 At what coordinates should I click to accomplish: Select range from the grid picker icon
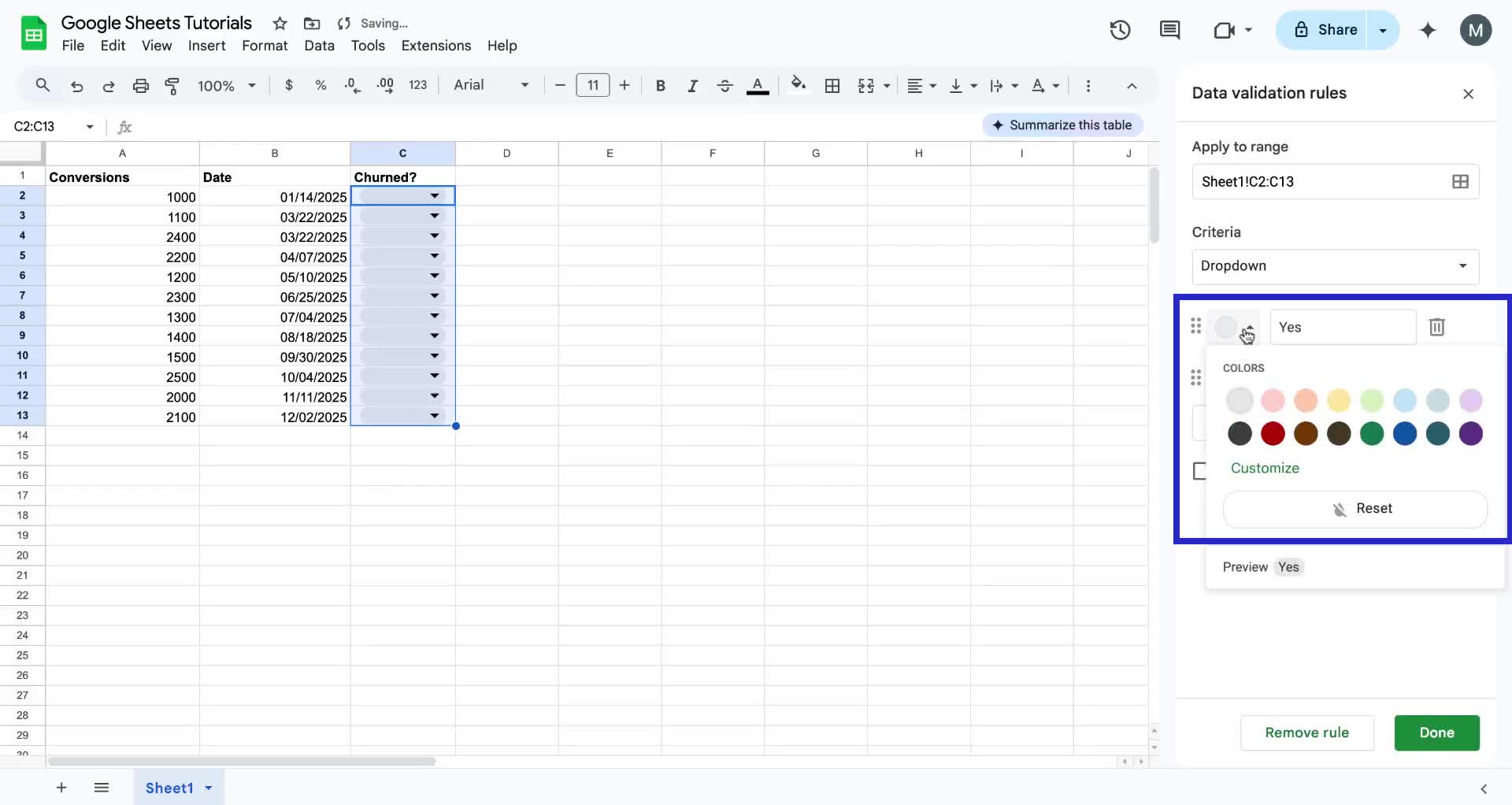(1461, 181)
